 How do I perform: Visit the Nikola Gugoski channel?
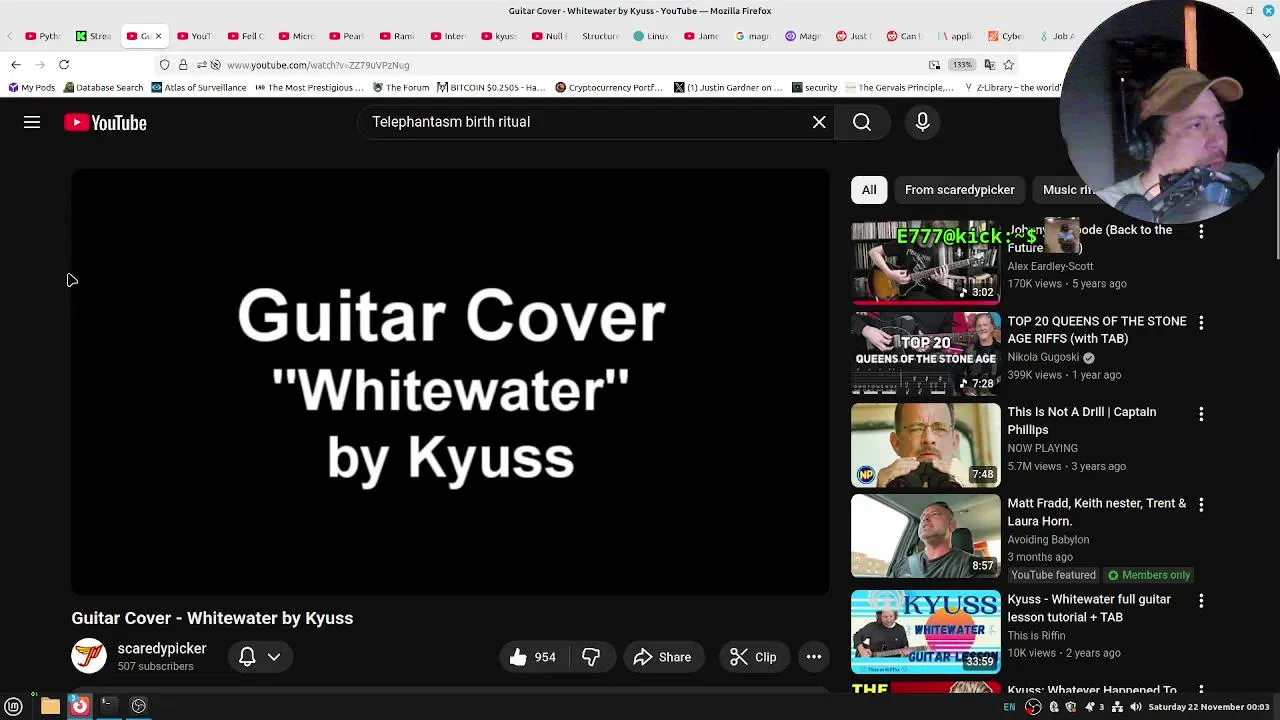tap(1043, 357)
